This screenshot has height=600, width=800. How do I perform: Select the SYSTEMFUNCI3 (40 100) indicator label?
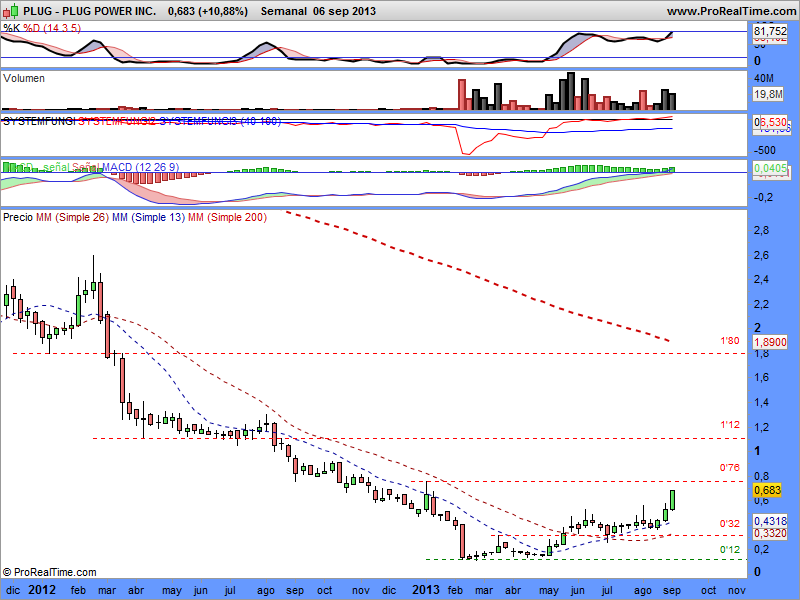(220, 121)
